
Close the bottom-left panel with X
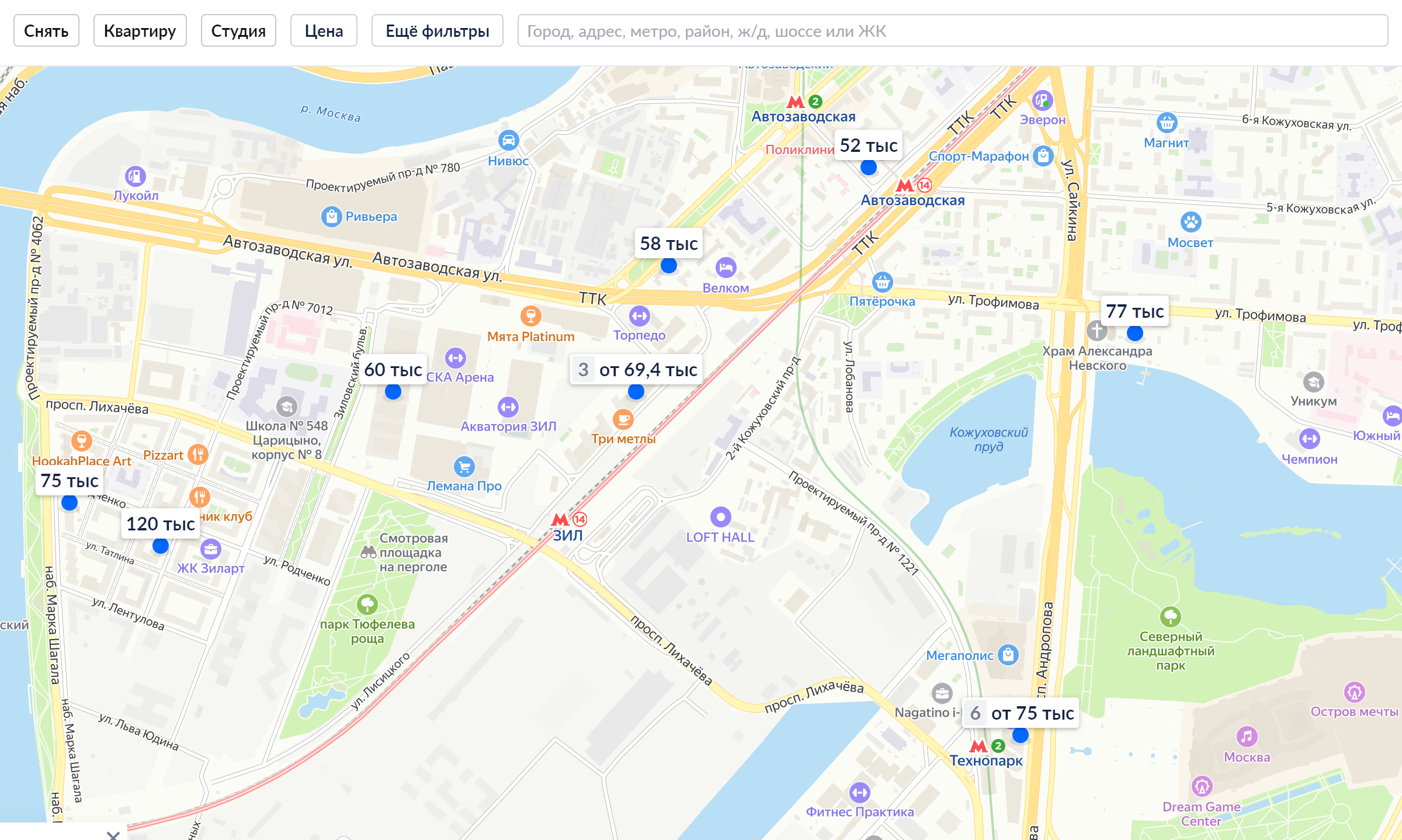coord(113,835)
